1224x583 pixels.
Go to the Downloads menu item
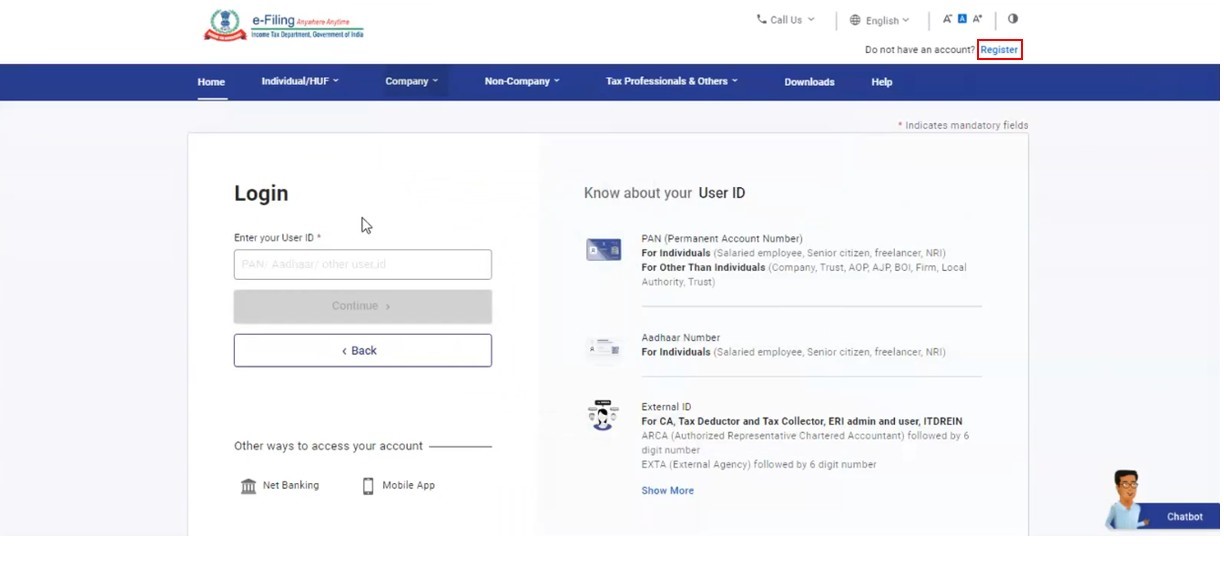tap(809, 82)
